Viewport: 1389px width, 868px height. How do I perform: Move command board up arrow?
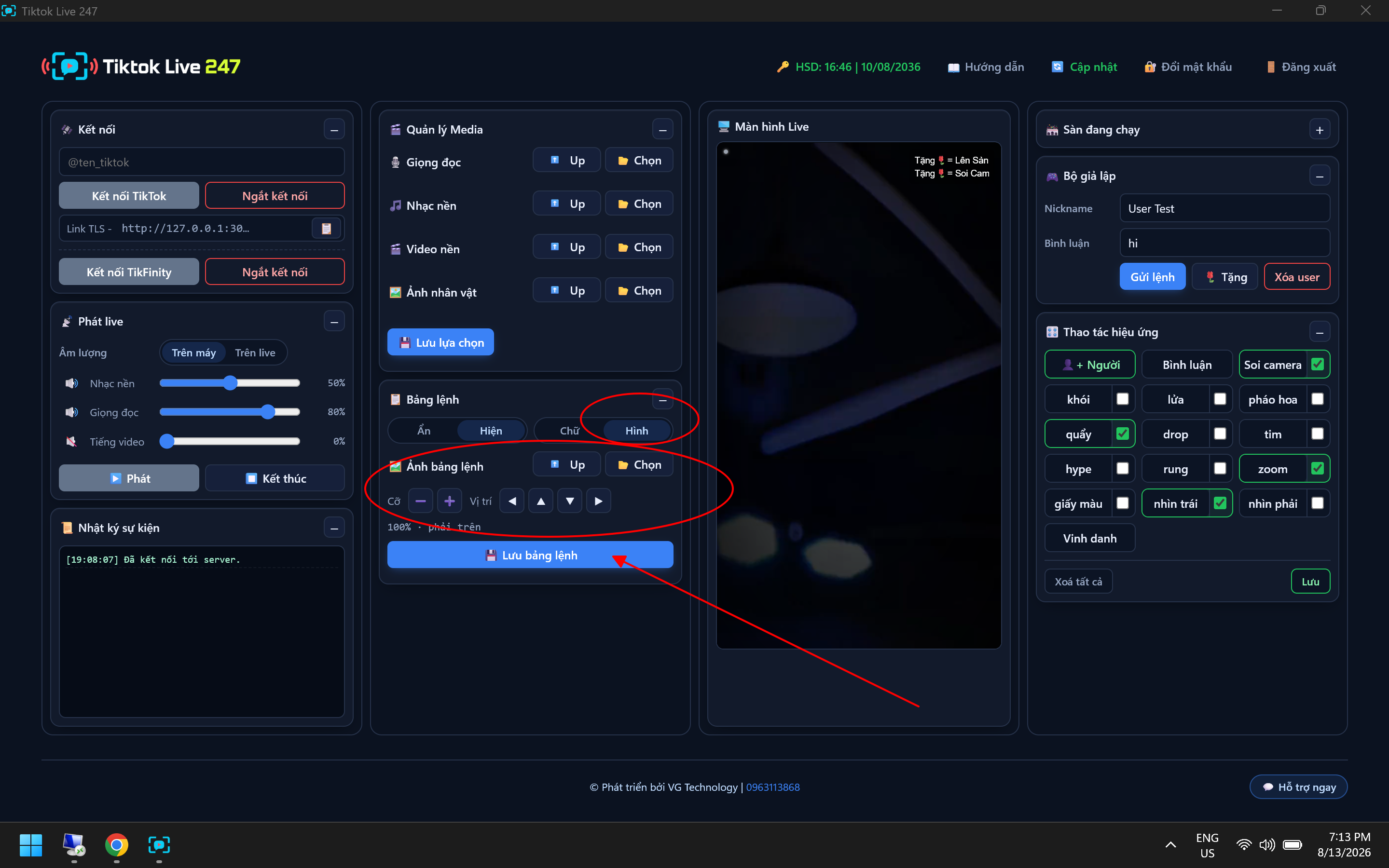pos(541,501)
